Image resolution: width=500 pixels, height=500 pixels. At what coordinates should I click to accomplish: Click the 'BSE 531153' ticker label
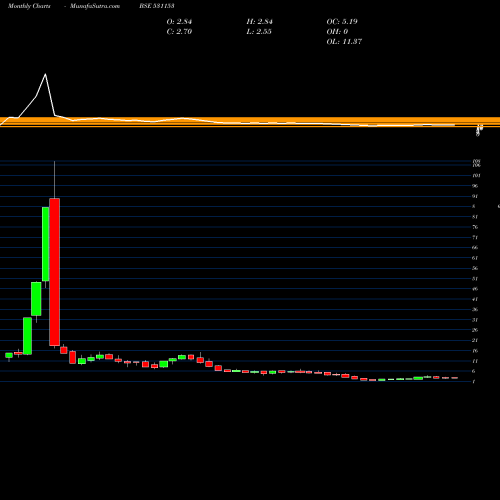click(157, 6)
